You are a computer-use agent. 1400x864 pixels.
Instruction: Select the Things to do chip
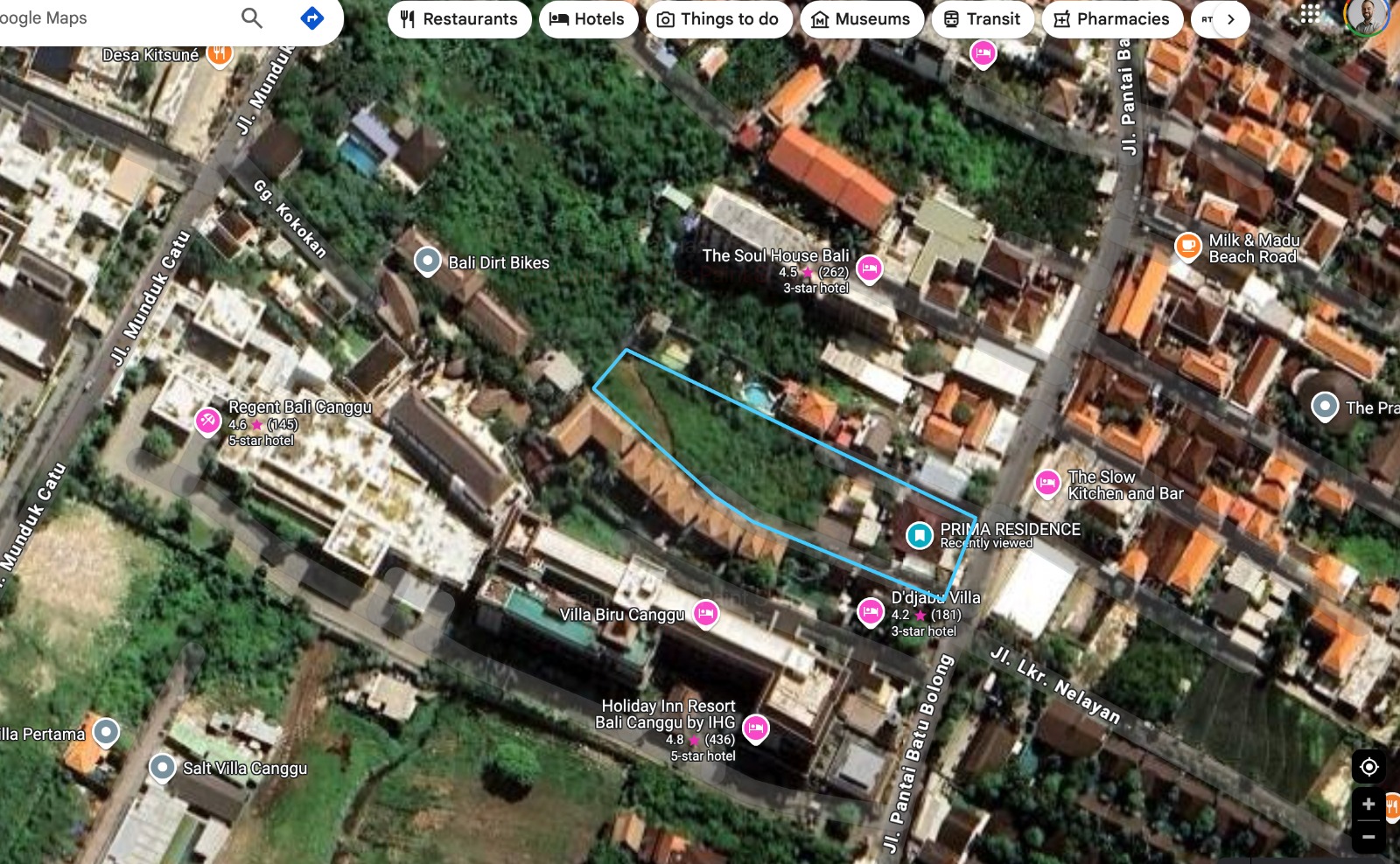tap(718, 19)
